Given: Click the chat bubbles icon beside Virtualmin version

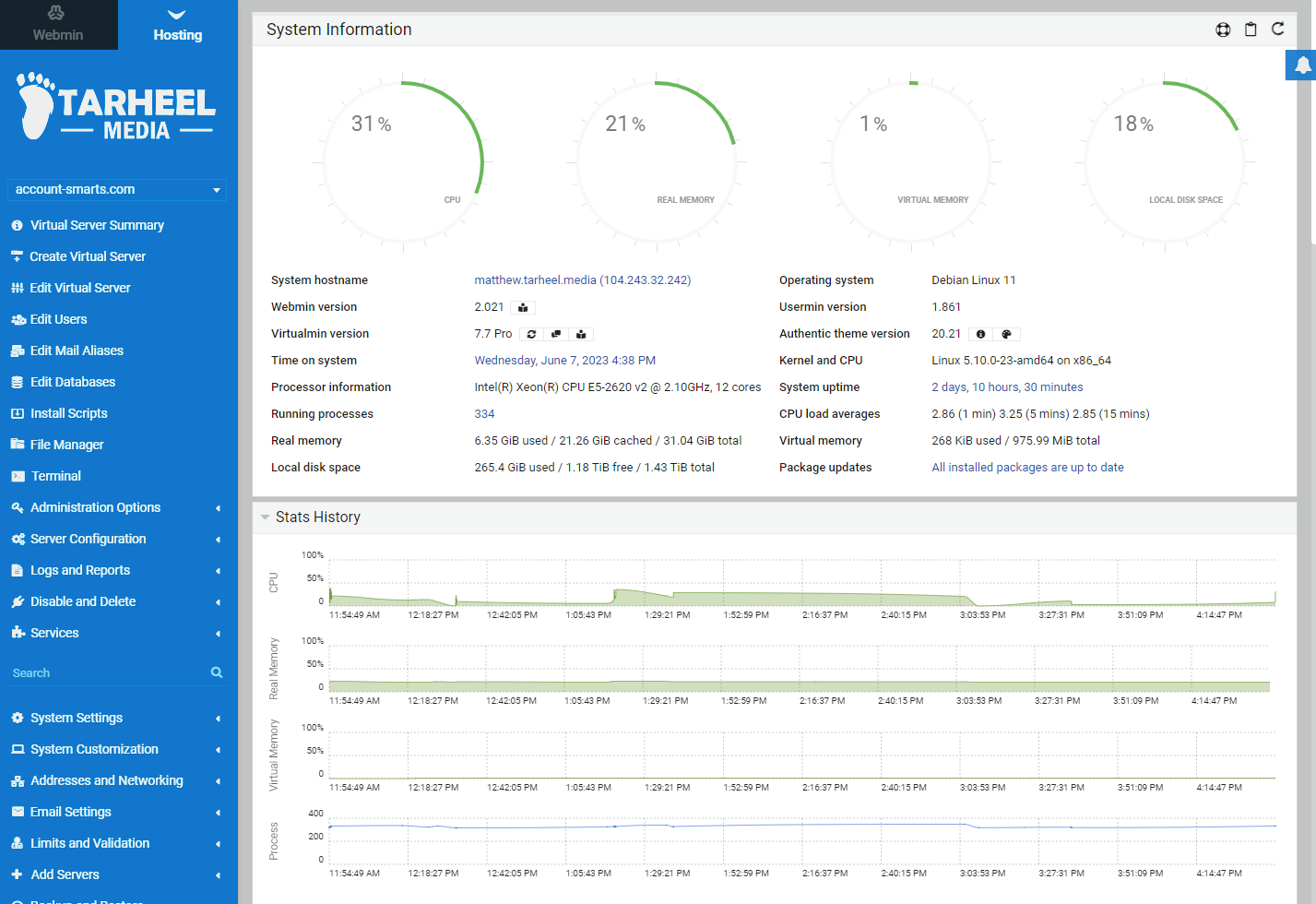Looking at the screenshot, I should (x=556, y=335).
